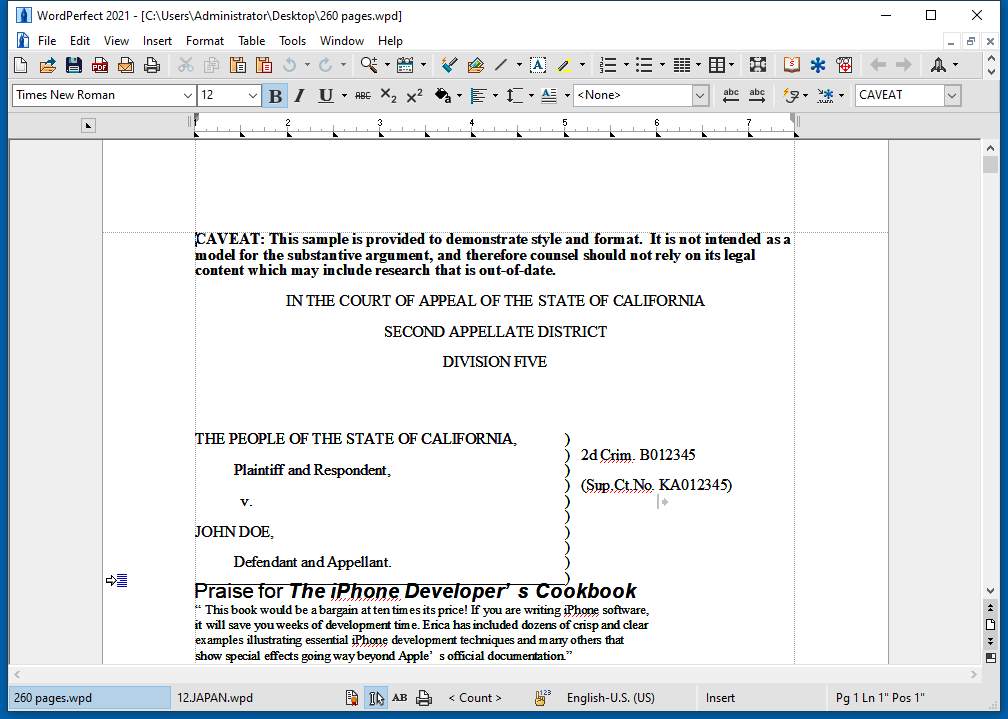Send the document by email
The image size is (1008, 719).
click(x=126, y=65)
